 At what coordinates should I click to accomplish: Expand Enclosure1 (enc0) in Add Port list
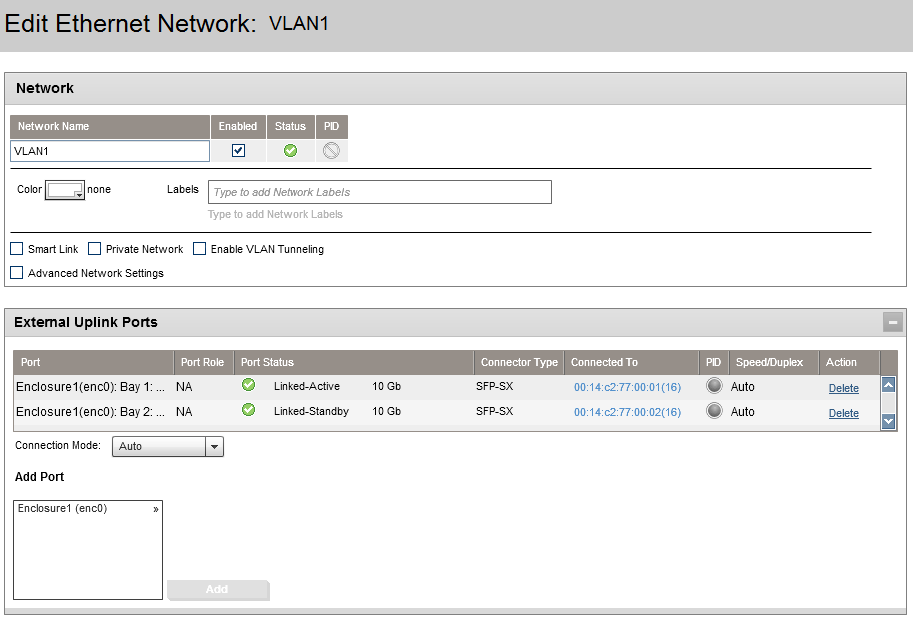(x=155, y=509)
